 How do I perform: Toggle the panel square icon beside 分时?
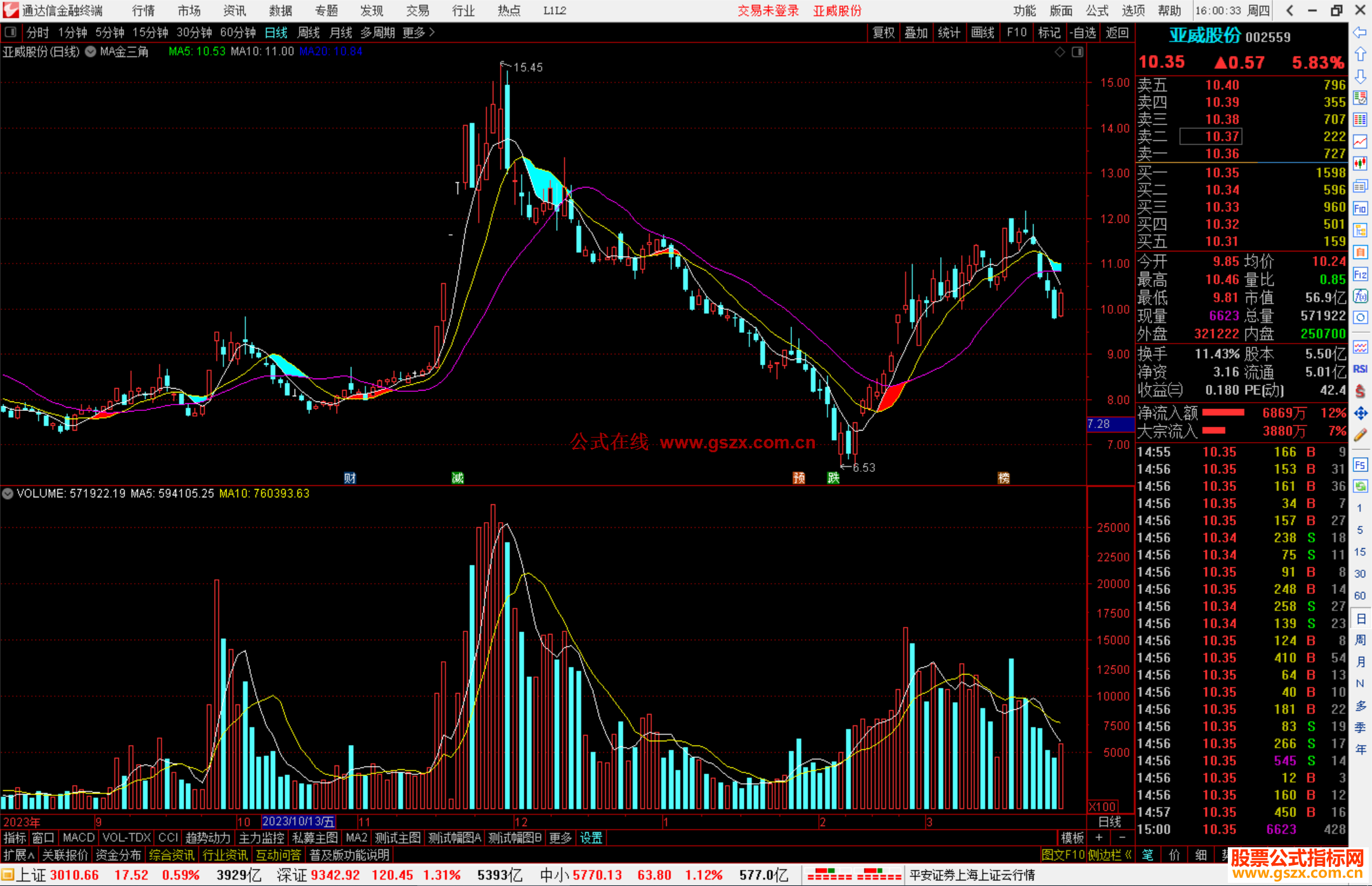[11, 32]
